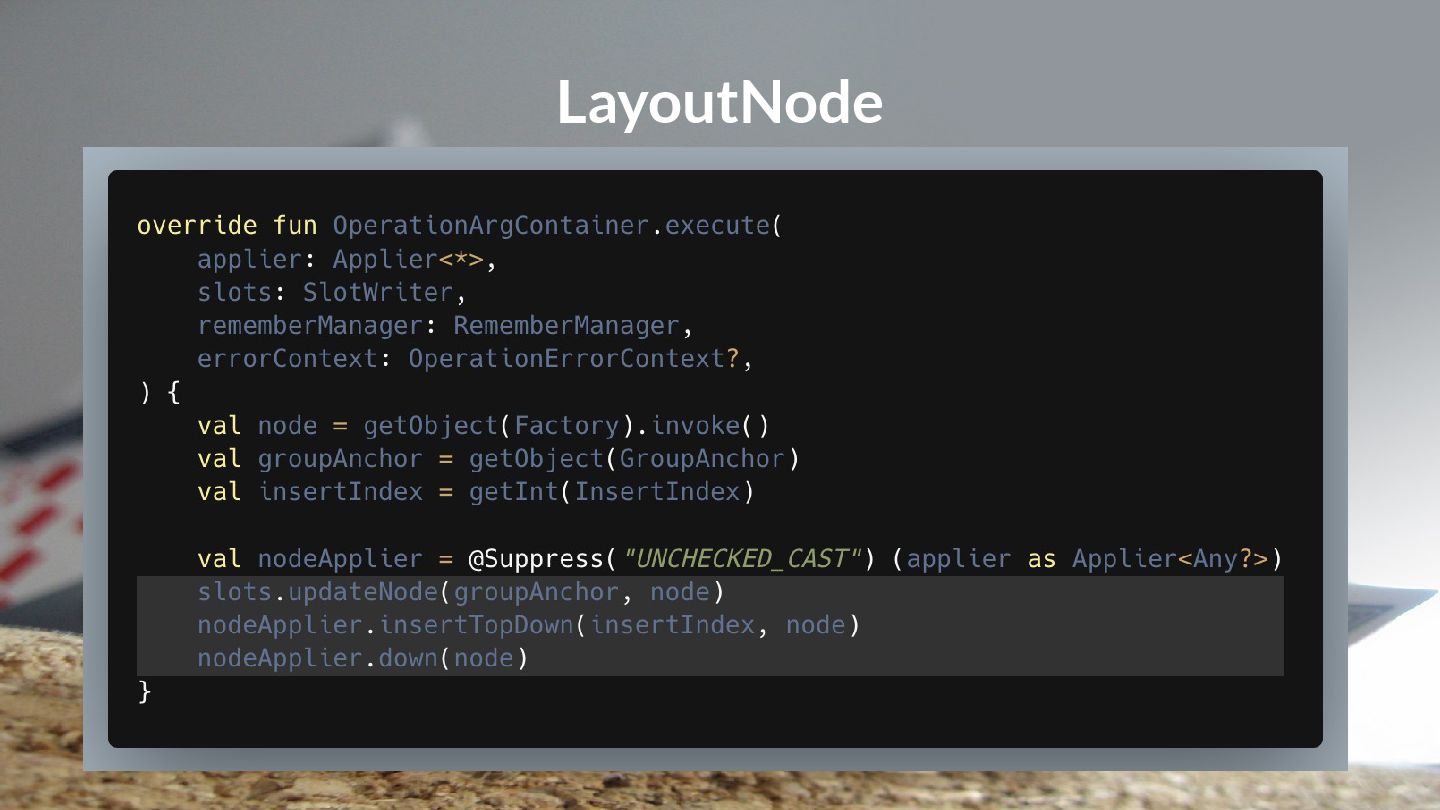Screen dimensions: 1440x810
Task: Click the 'override fun' keywords
Action: [227, 225]
